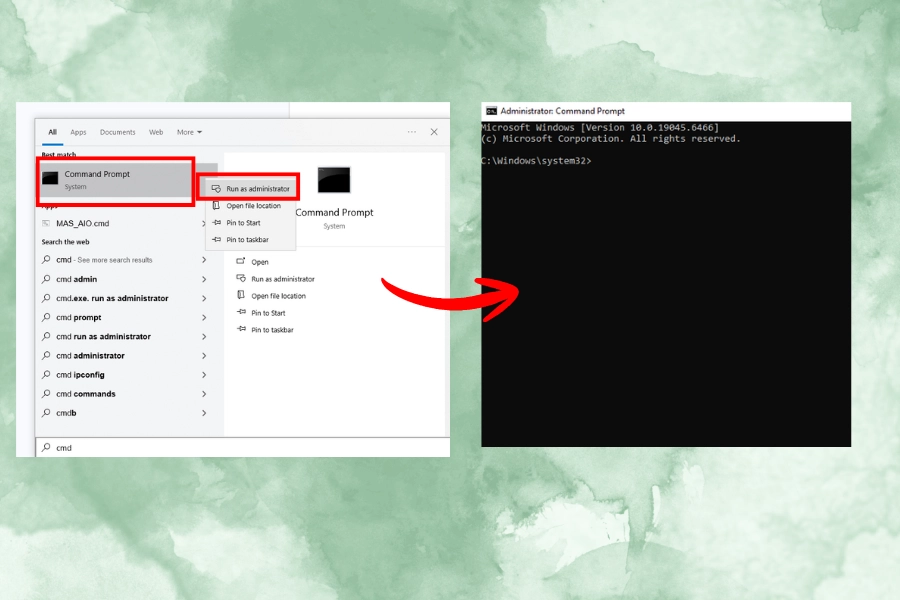Expand chevron next to 'cmd ipconfig'
Screen dimensions: 900x600
tap(204, 375)
